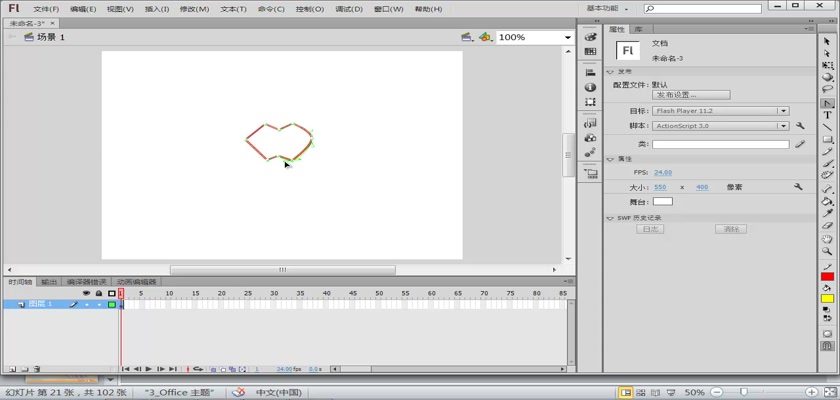Switch to the 动画编辑器 tab
Viewport: 840px width, 400px height.
pyautogui.click(x=137, y=282)
